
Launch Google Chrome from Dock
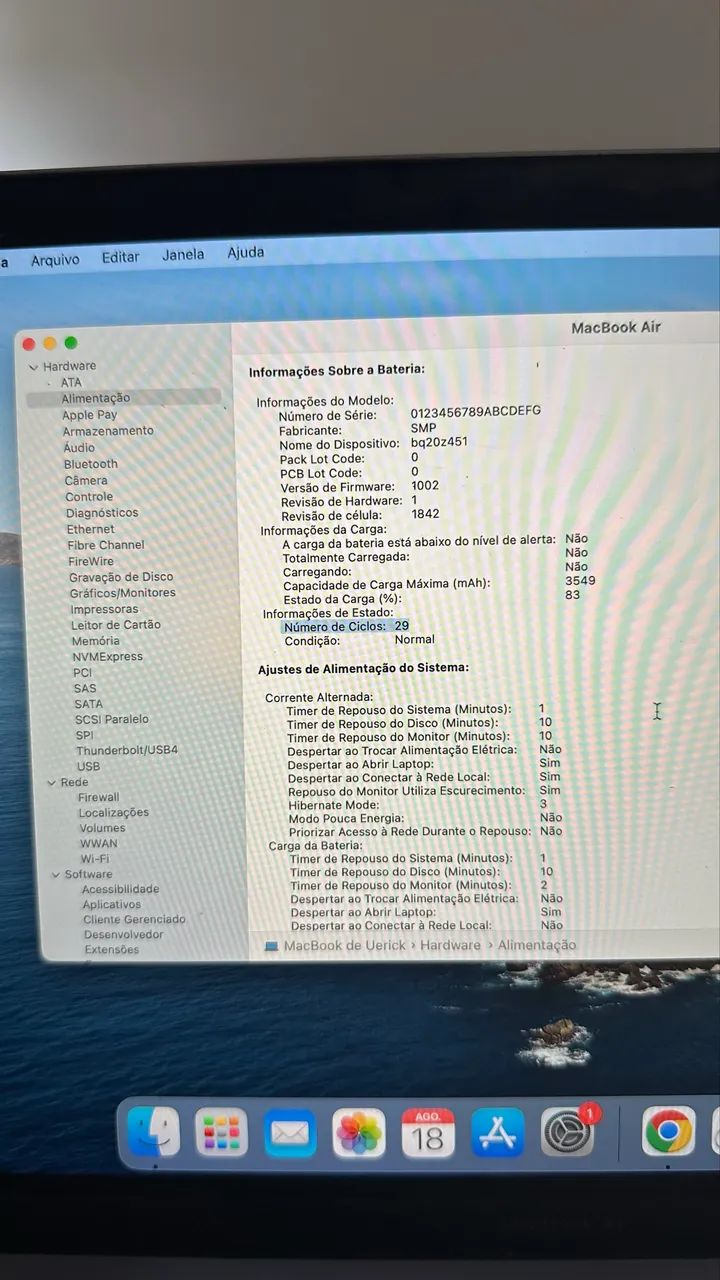(668, 1132)
